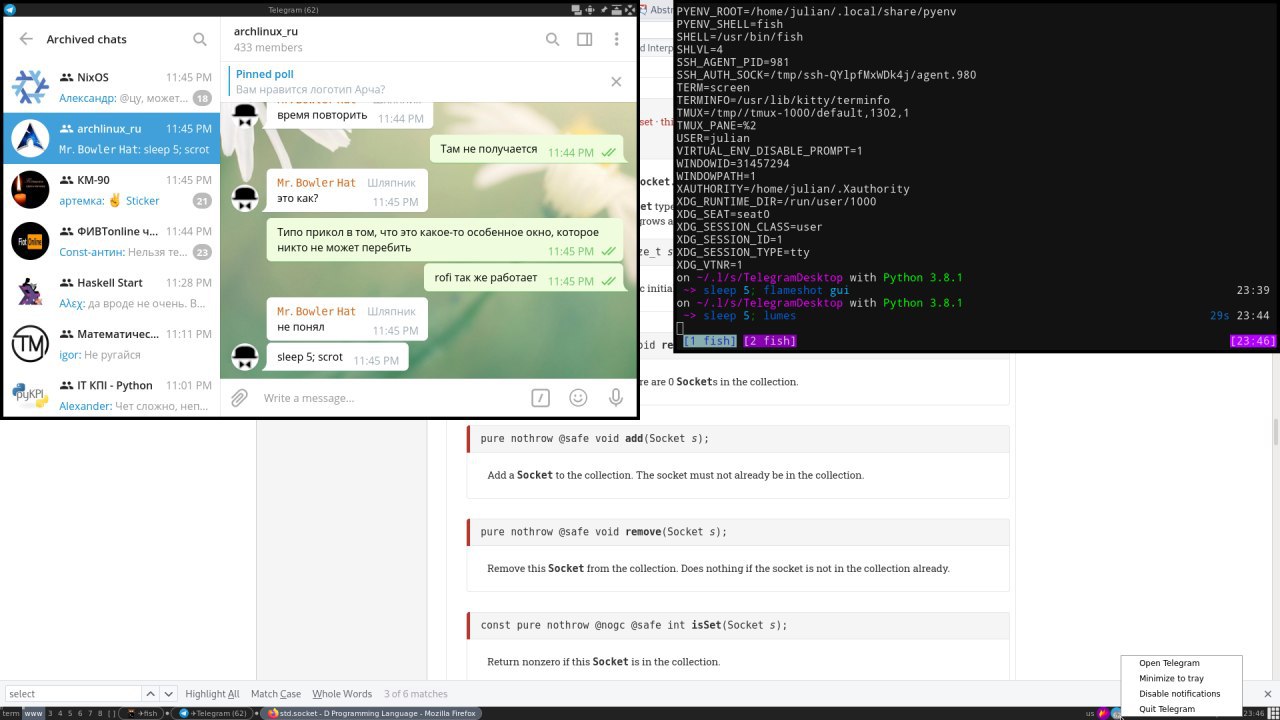The image size is (1280, 720).
Task: Go back from Archived chats
Action: coord(26,39)
